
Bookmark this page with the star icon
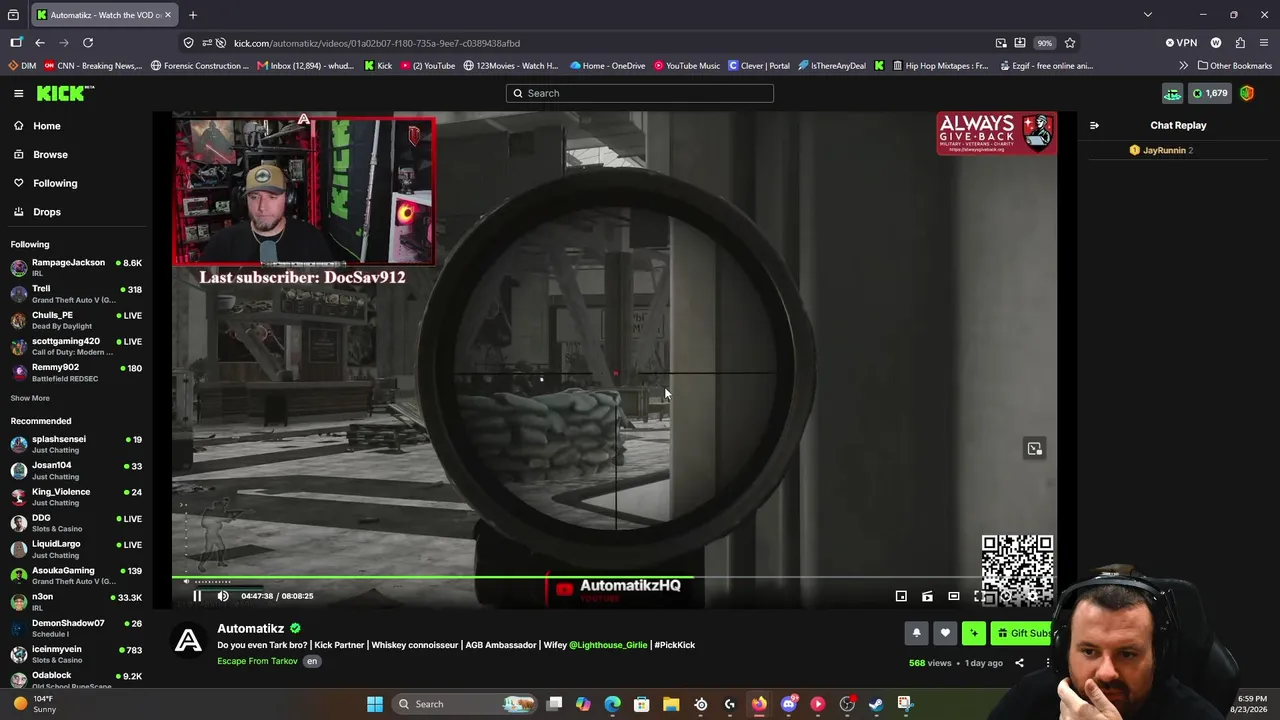pos(1070,43)
